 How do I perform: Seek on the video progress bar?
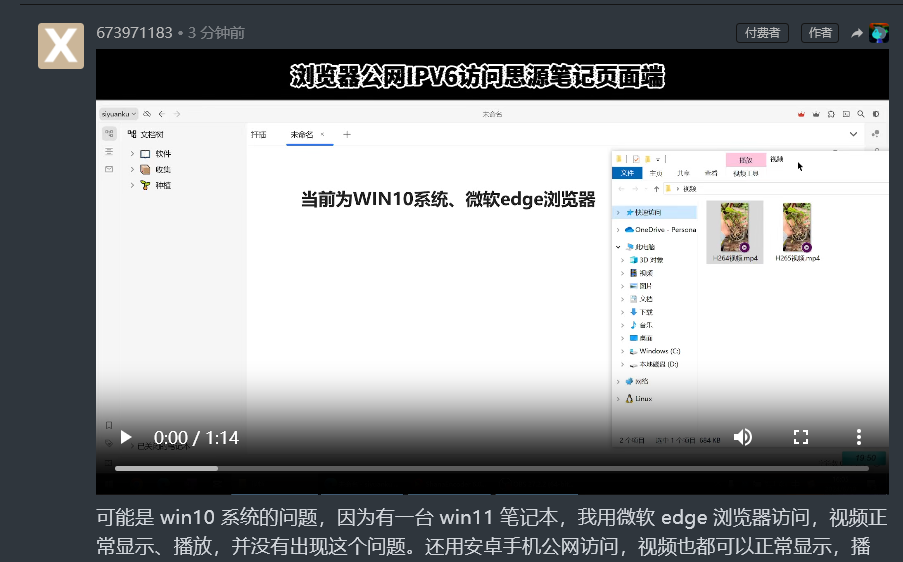(x=492, y=468)
